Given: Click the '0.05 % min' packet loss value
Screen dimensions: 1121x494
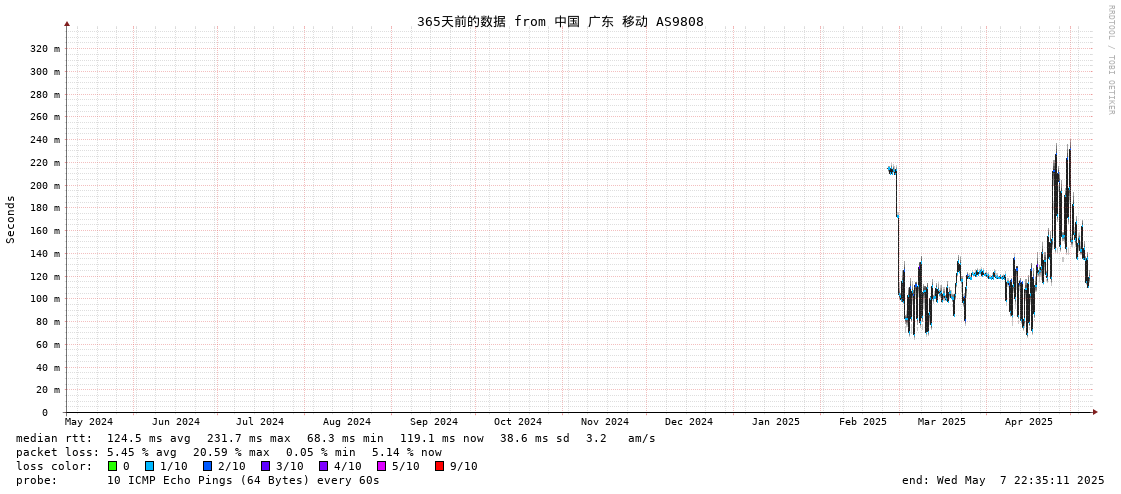Looking at the screenshot, I should (320, 452).
